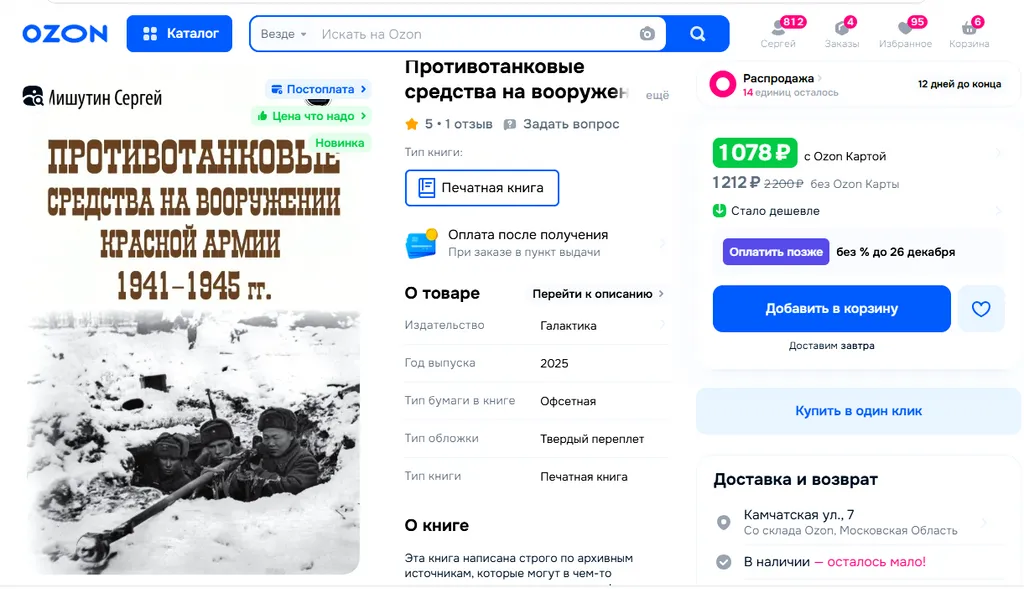Click the search input field
This screenshot has width=1024, height=589.
(475, 34)
